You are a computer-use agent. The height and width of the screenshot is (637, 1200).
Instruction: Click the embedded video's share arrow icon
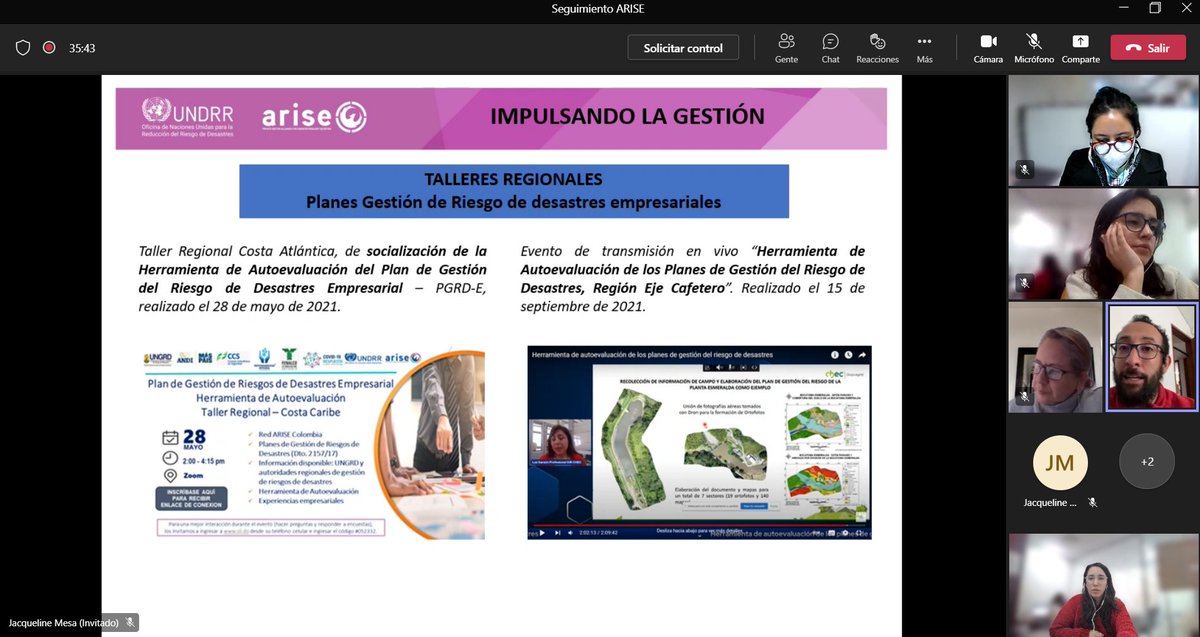coord(863,354)
